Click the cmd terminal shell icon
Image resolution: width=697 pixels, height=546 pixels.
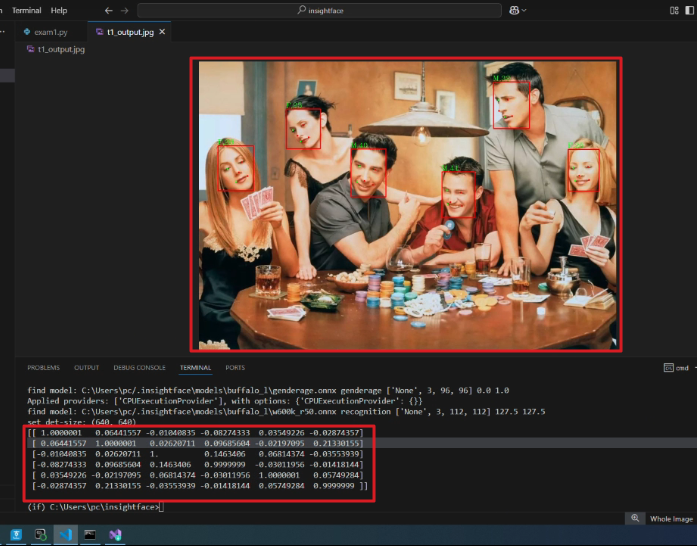pyautogui.click(x=669, y=368)
